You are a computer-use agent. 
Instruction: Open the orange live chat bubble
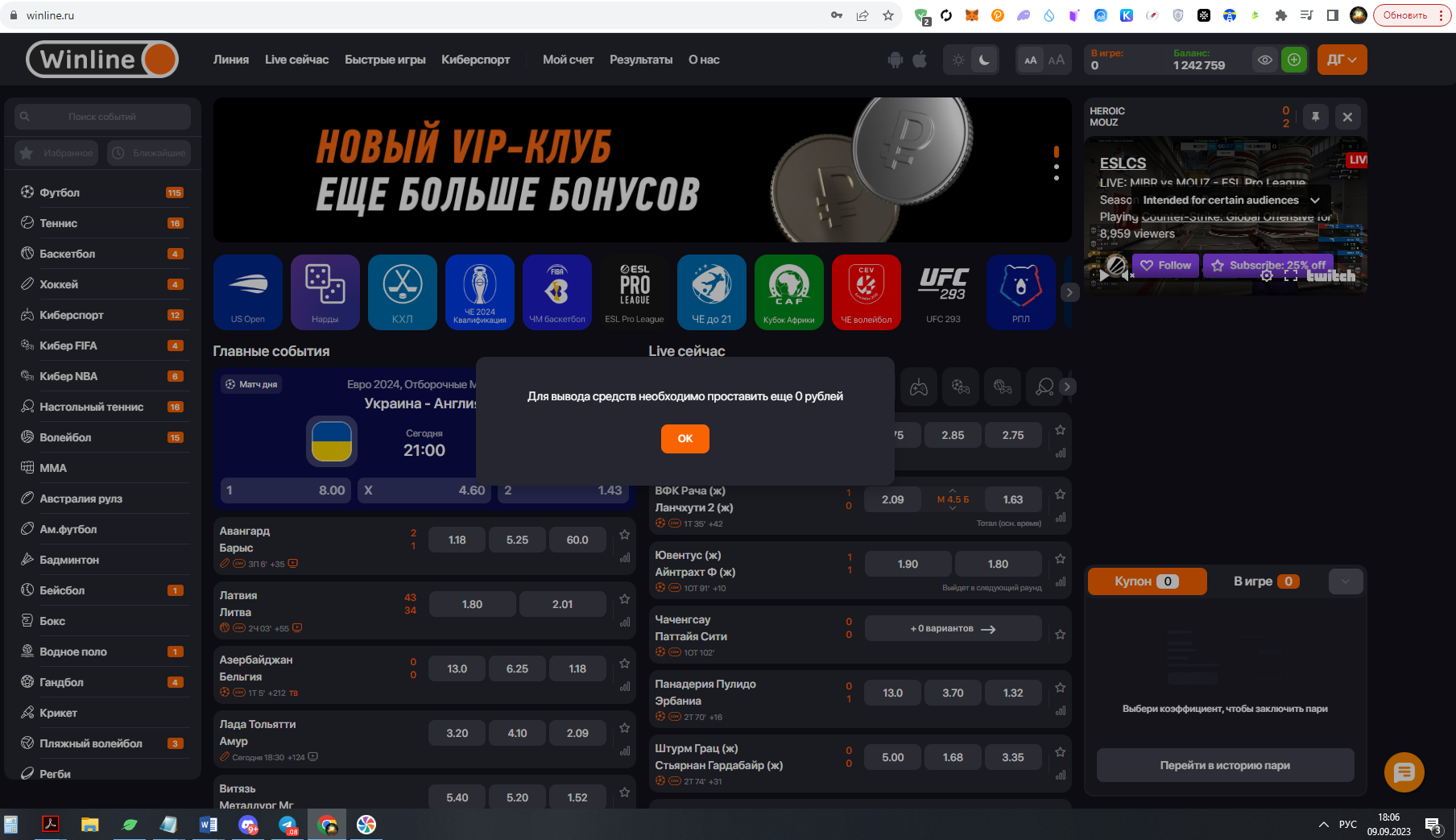coord(1404,772)
